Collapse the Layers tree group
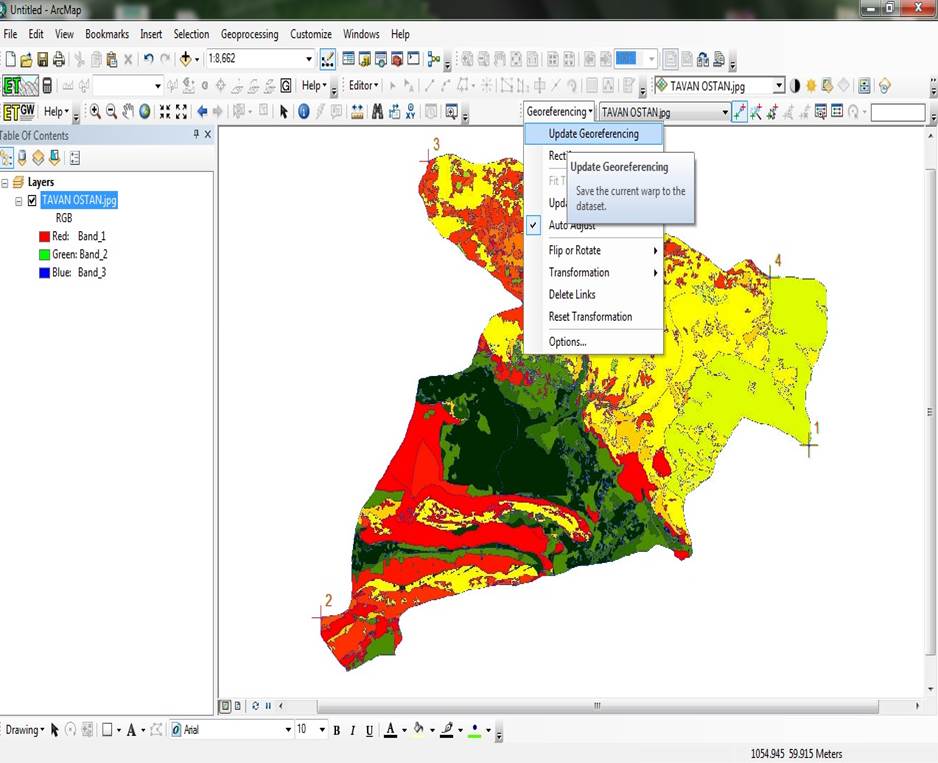This screenshot has width=938, height=763. [x=6, y=183]
